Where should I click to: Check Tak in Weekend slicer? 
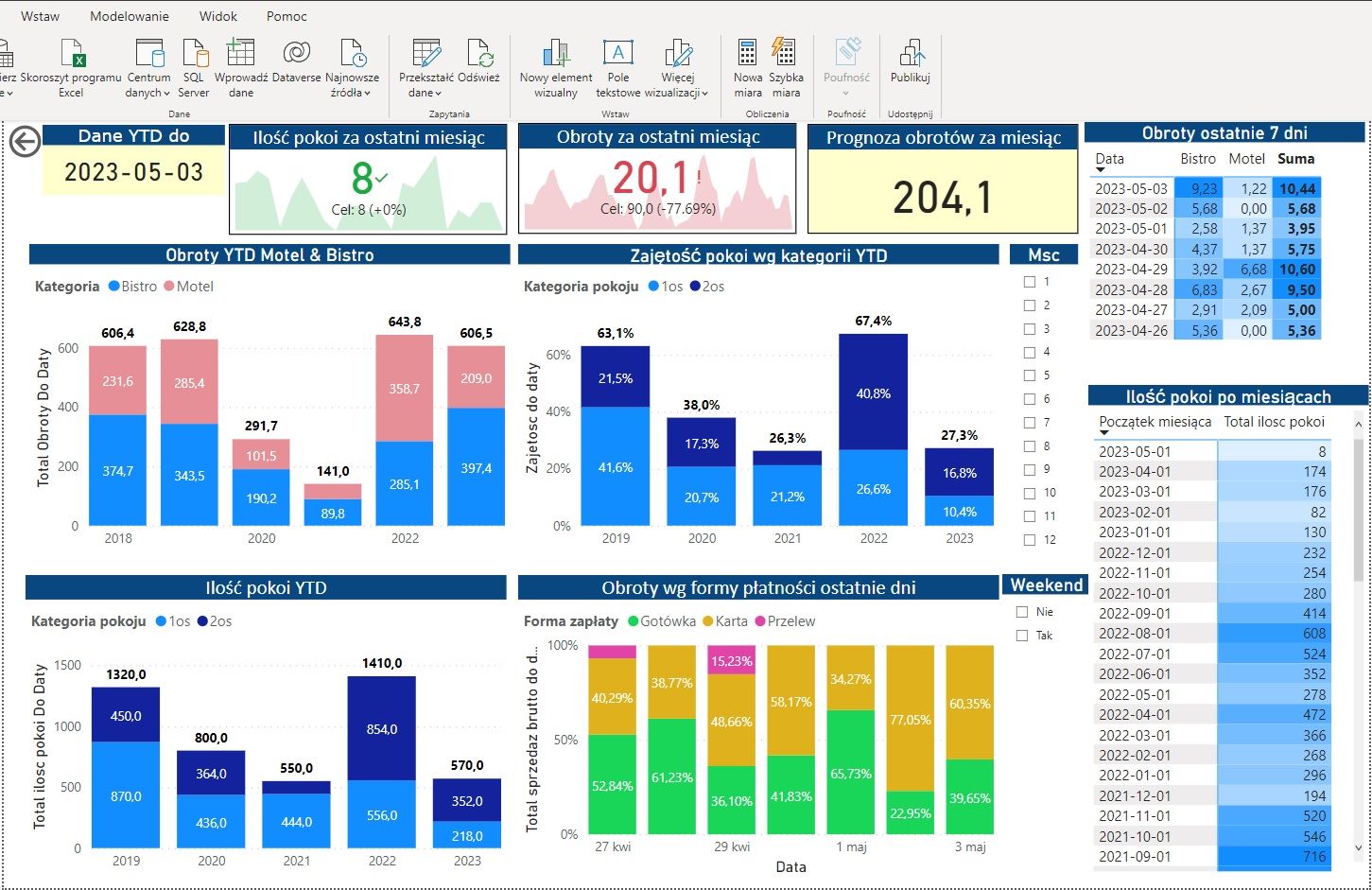1022,636
